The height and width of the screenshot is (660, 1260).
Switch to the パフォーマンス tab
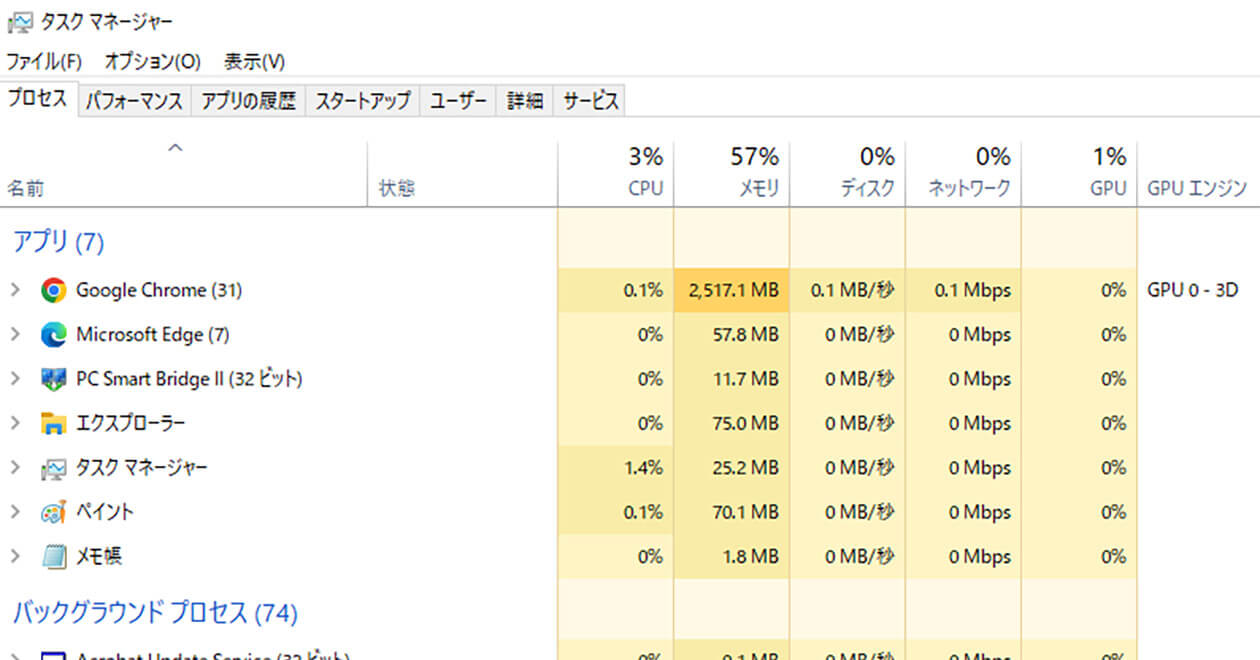[134, 101]
